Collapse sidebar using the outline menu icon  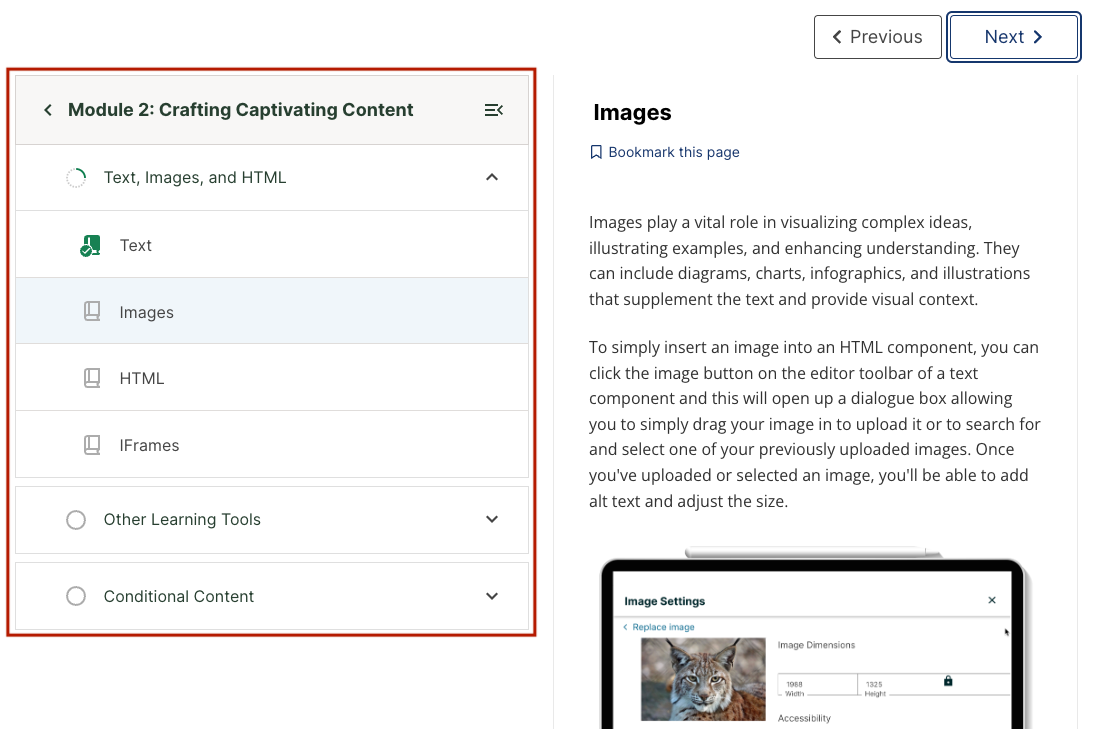(x=493, y=110)
